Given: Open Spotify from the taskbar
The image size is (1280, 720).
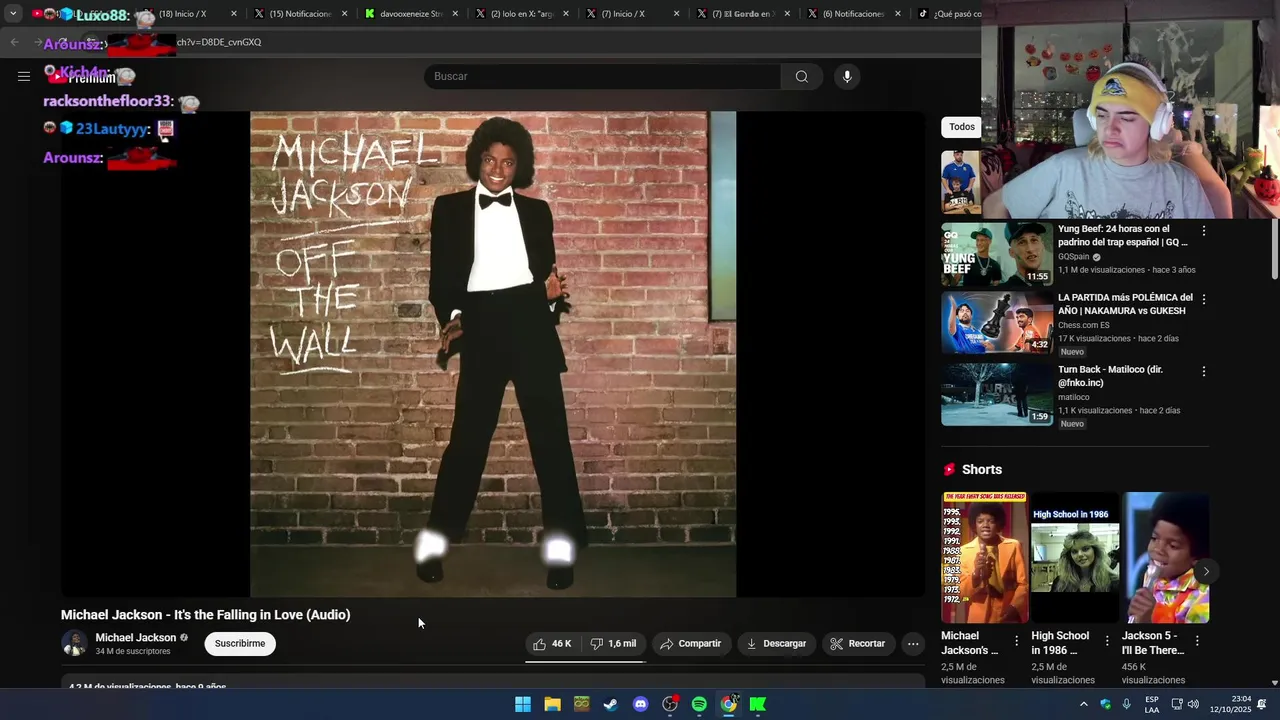Looking at the screenshot, I should point(699,704).
